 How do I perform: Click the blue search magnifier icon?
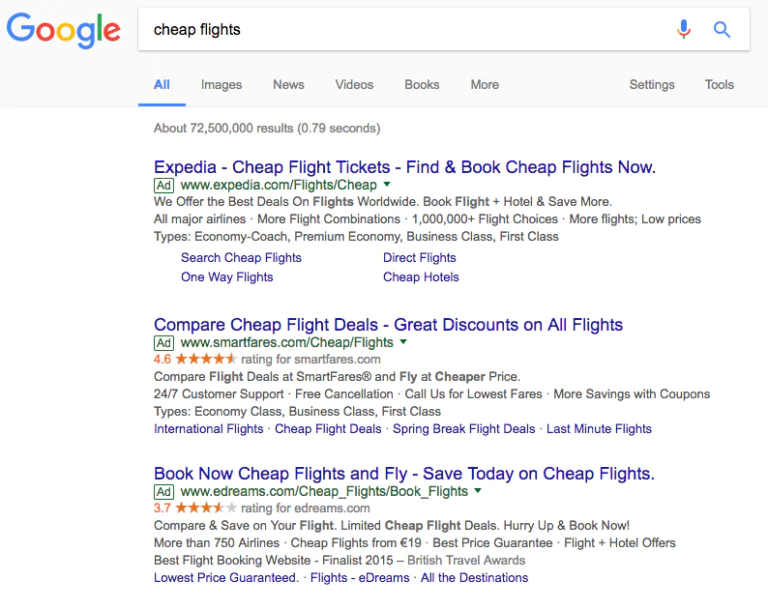pos(722,30)
